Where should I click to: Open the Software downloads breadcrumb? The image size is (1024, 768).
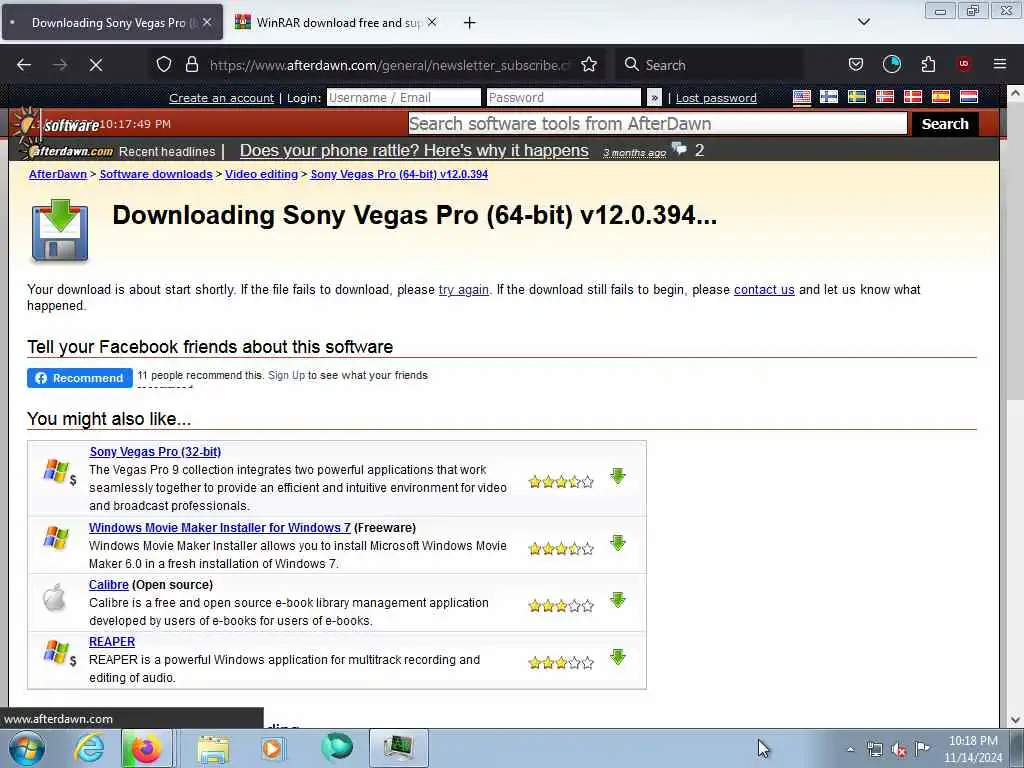[x=155, y=174]
